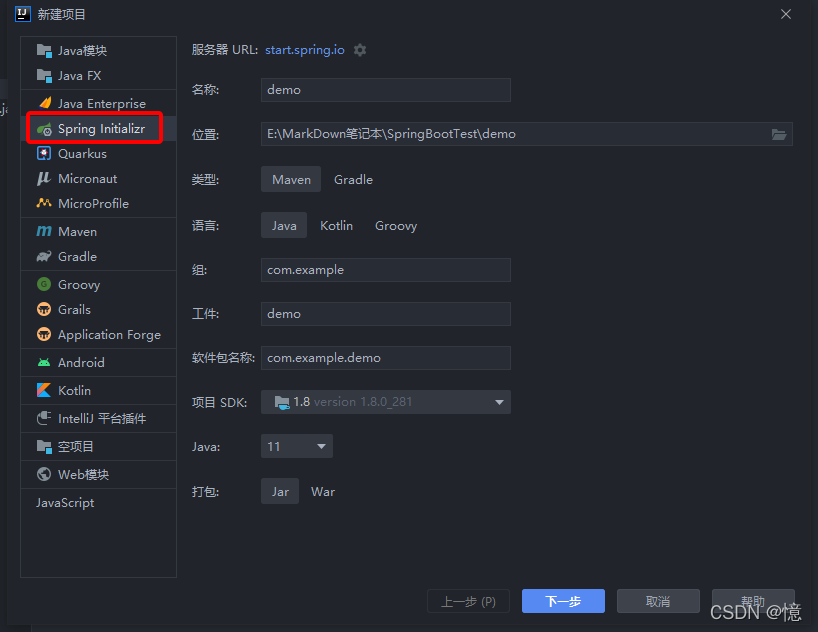
Task: Select the Gradle elephant icon in sidebar
Action: pyautogui.click(x=44, y=256)
